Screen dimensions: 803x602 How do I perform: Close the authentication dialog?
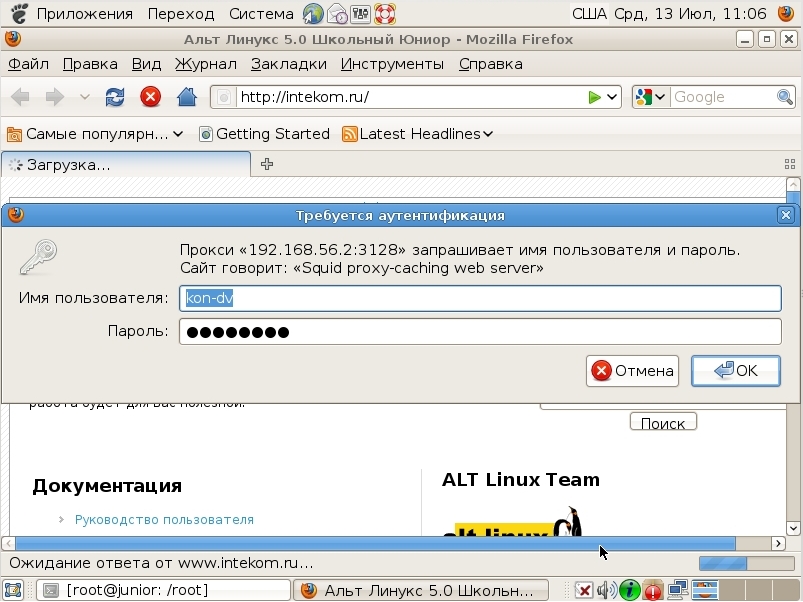click(786, 215)
